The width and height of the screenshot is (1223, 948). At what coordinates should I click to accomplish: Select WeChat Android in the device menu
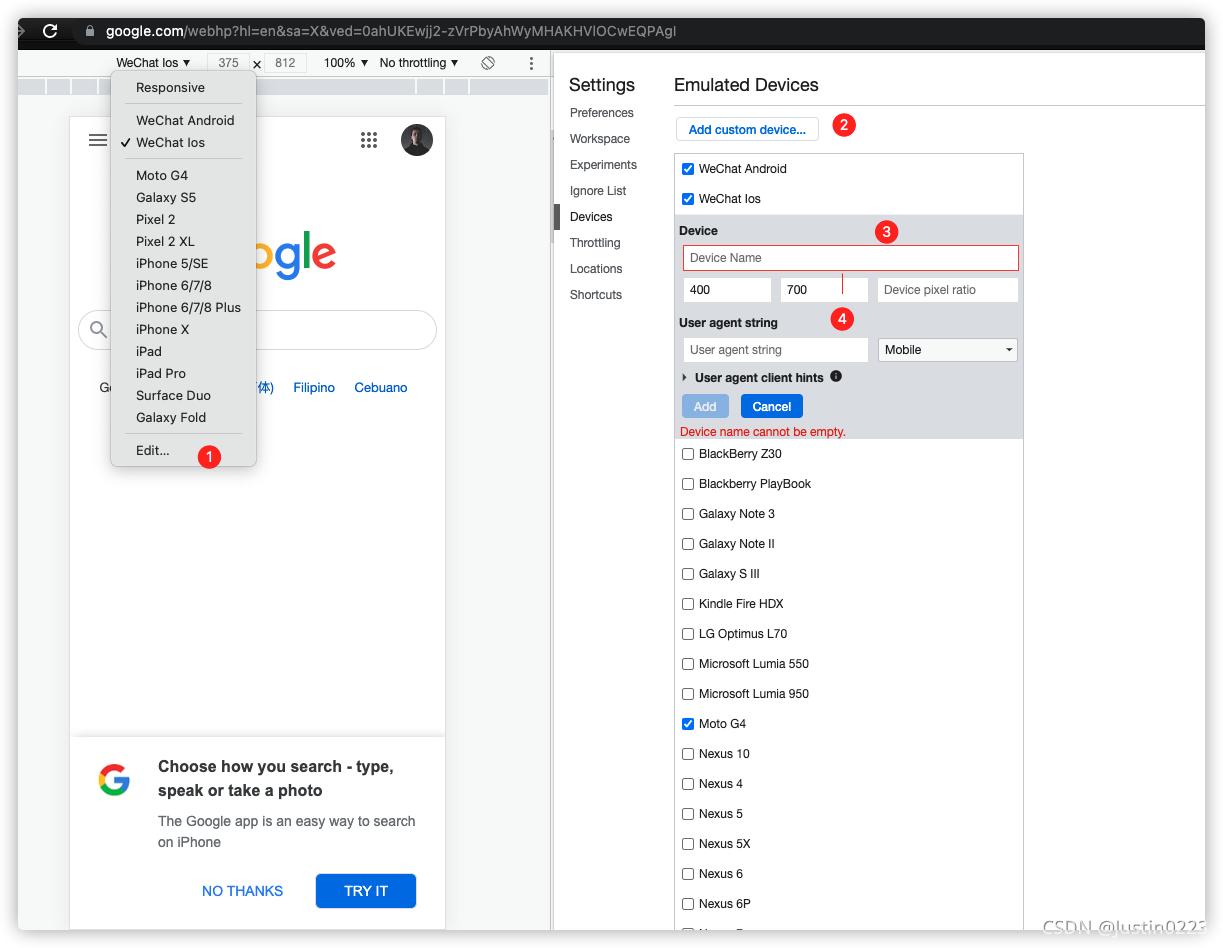(x=184, y=120)
